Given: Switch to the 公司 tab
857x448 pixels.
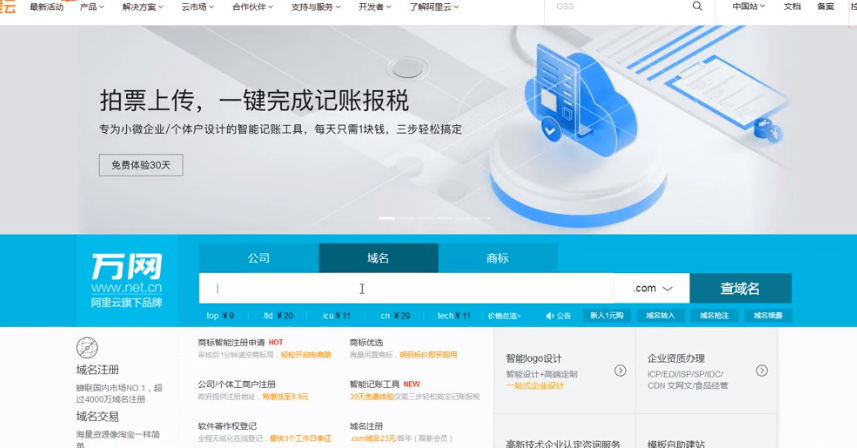Looking at the screenshot, I should [259, 258].
